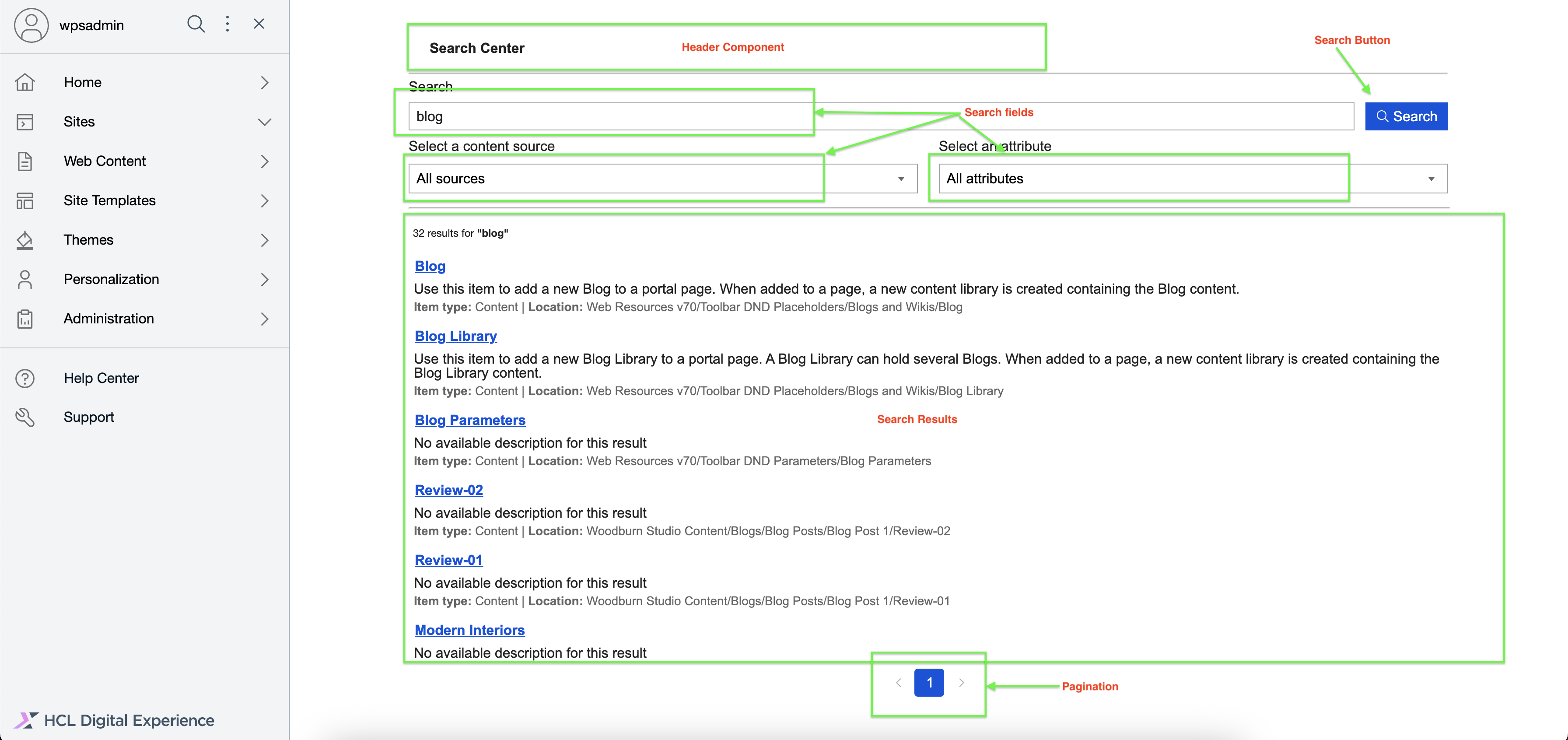Click the search text field containing blog

click(880, 116)
